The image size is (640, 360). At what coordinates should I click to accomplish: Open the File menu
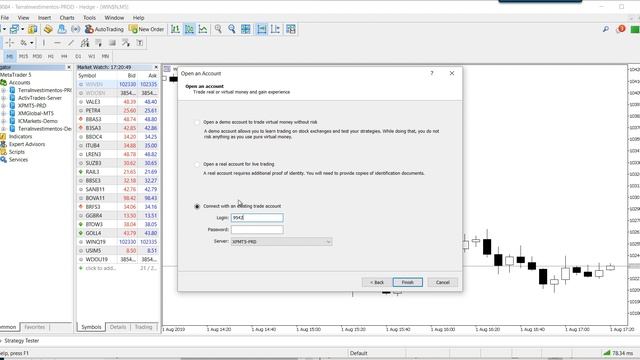tap(5, 18)
